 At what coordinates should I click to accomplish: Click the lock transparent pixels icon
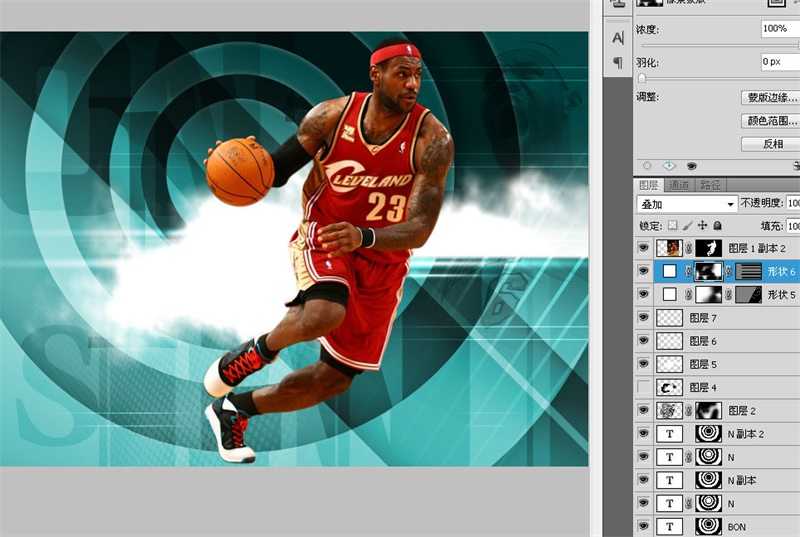coord(673,226)
